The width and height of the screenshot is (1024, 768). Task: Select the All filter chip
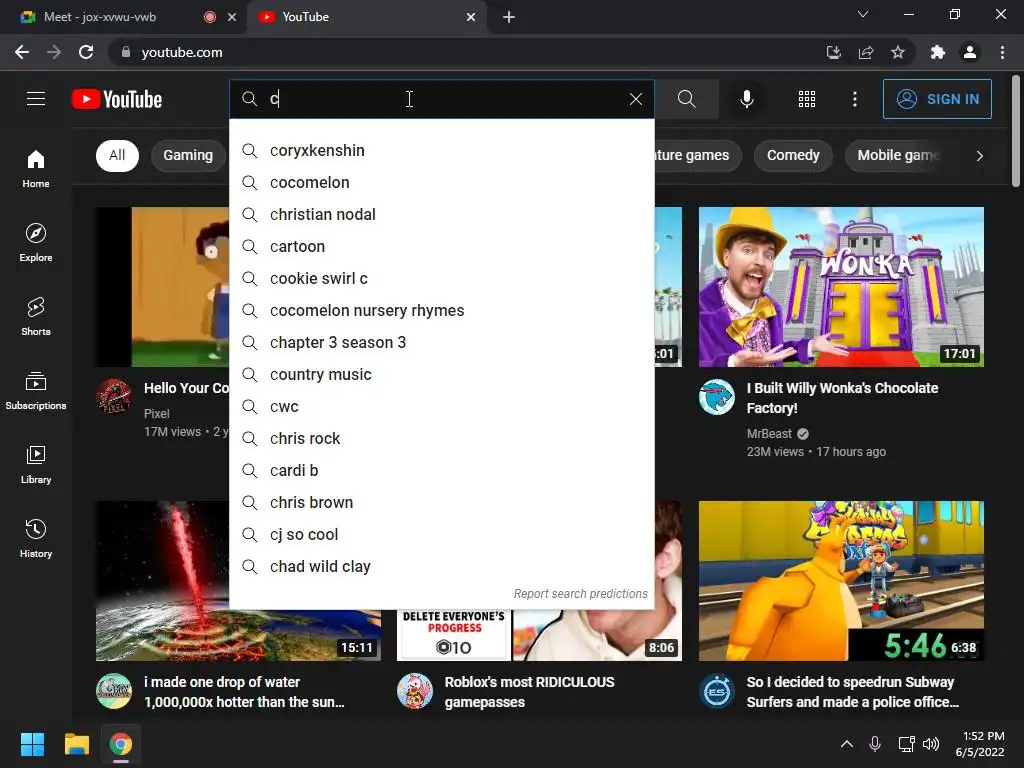pyautogui.click(x=118, y=155)
